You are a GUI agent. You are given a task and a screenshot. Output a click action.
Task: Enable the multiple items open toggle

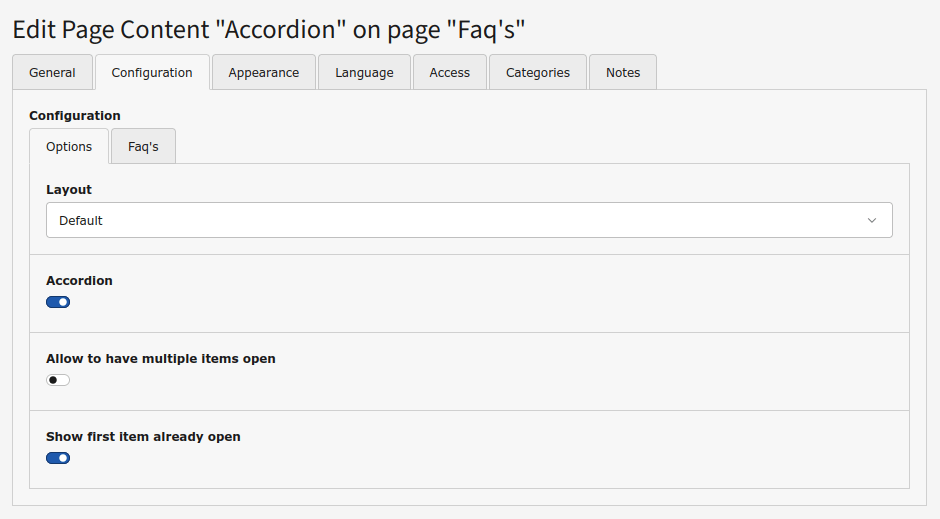coord(58,380)
